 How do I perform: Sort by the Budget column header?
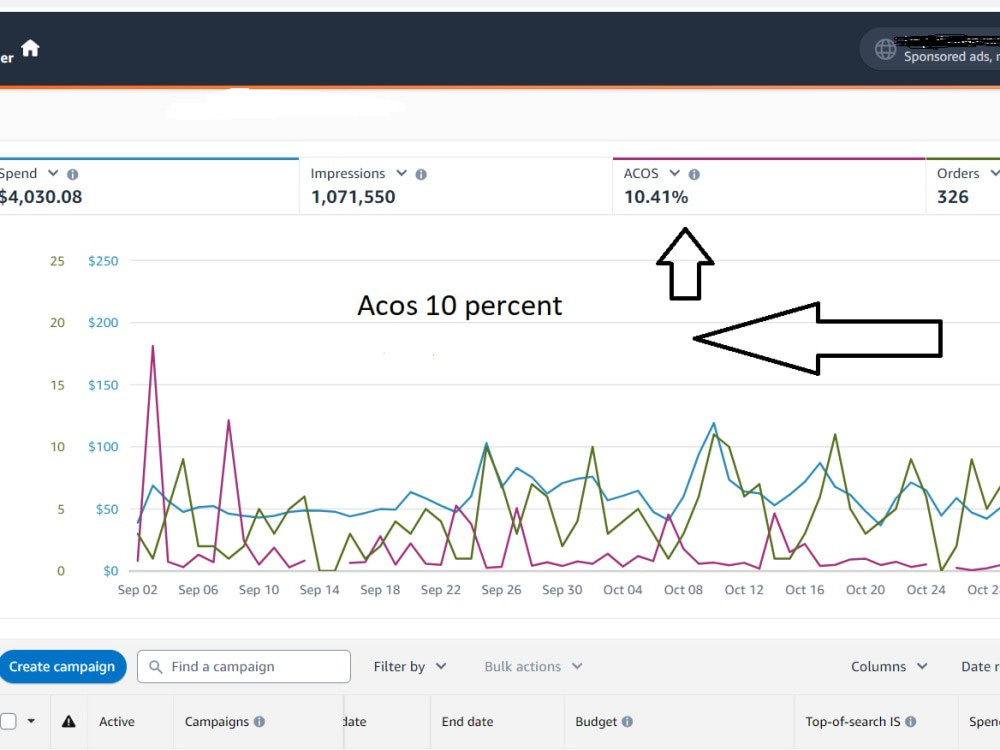tap(596, 721)
